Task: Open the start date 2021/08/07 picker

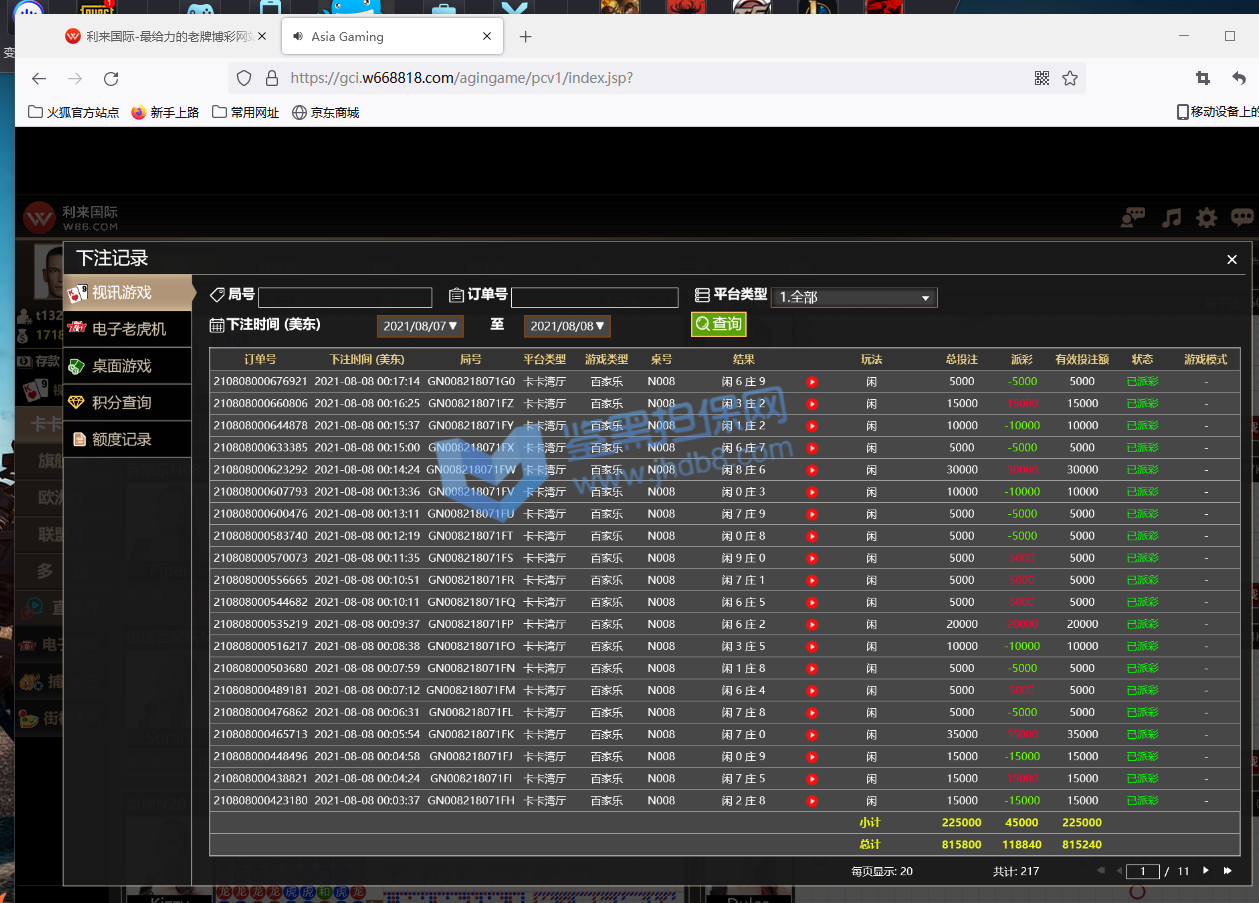Action: pos(420,326)
